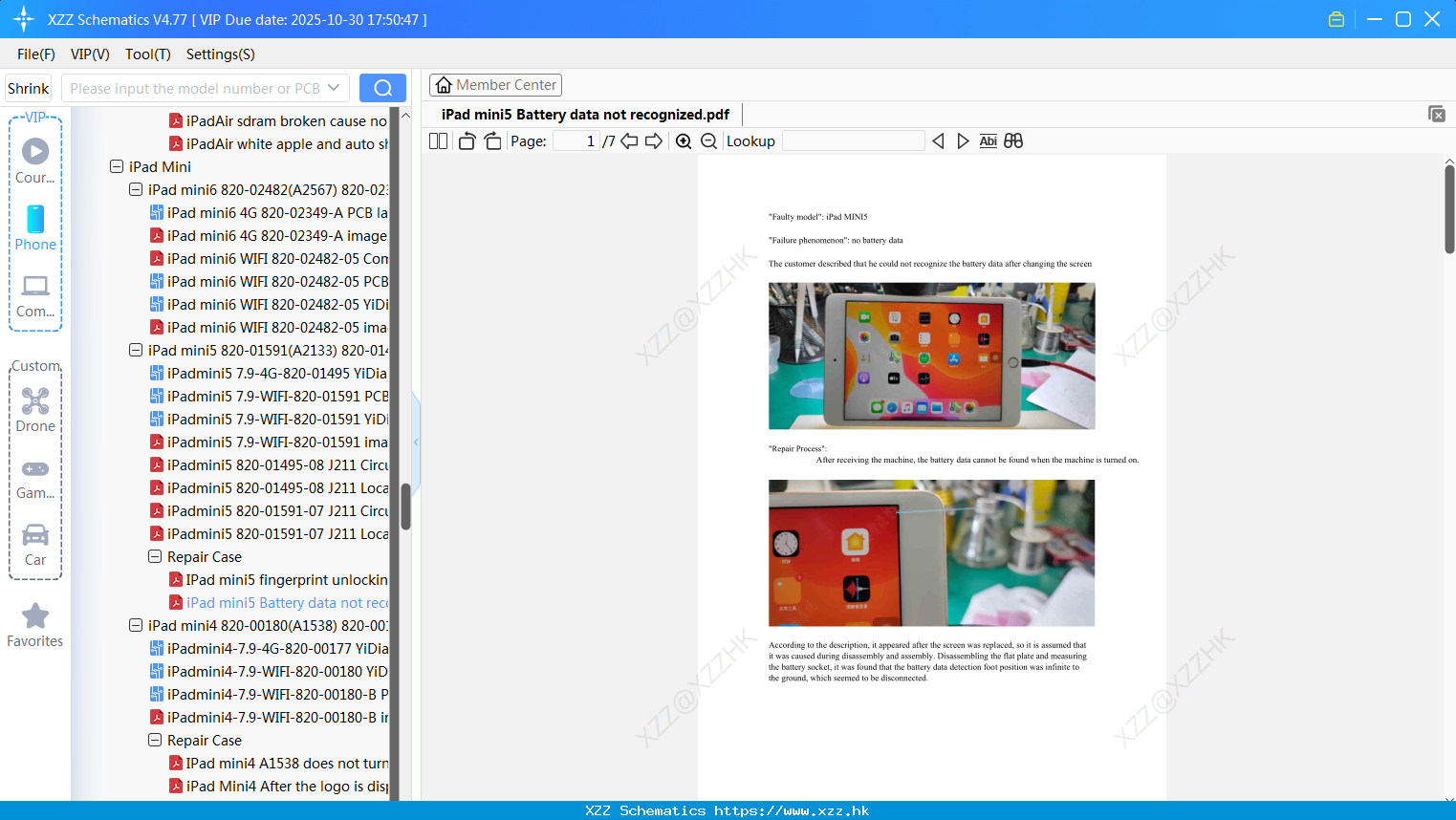
Task: Click the yellow toolbox icon in title bar
Action: click(1336, 19)
